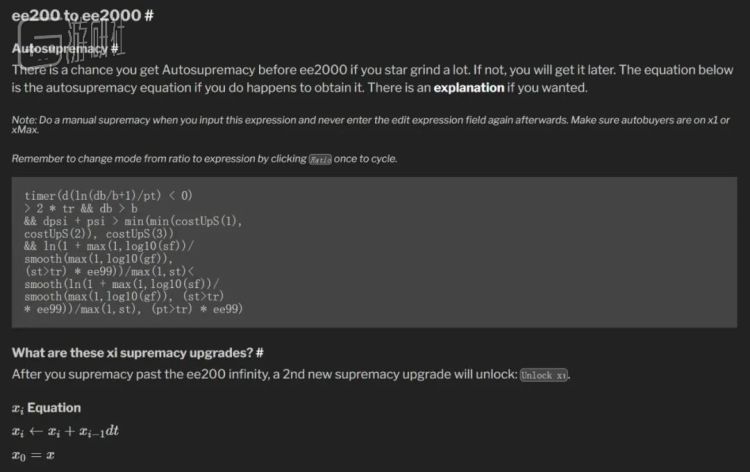The width and height of the screenshot is (750, 472).
Task: Click the xi supremacy upgrades question heading
Action: 130,352
